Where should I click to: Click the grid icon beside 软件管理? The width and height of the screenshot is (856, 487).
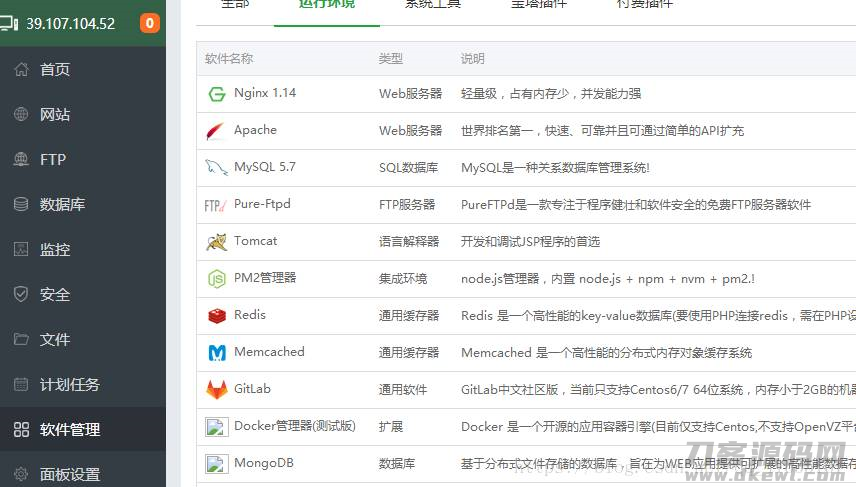pos(21,429)
